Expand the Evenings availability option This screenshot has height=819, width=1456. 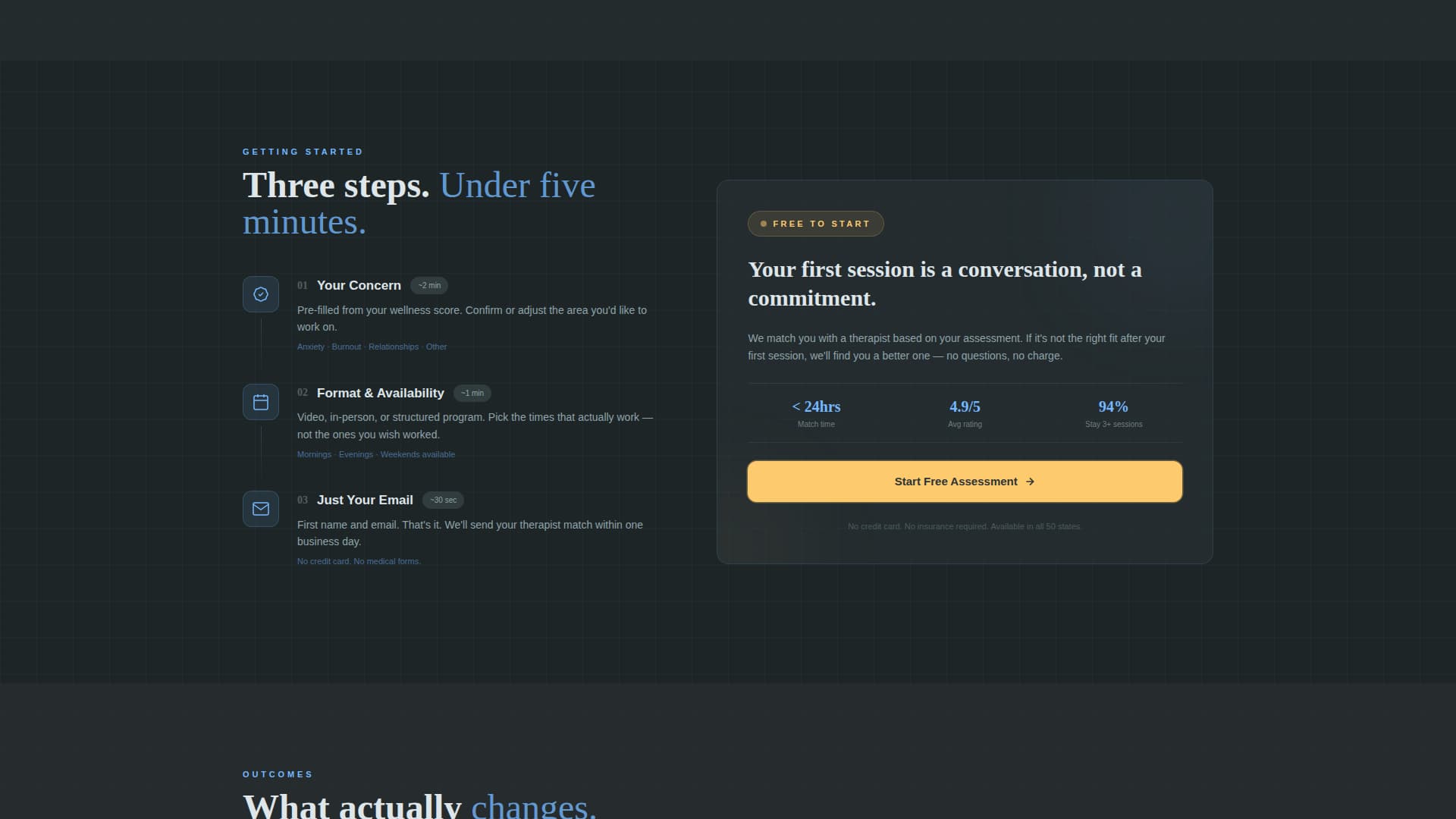[x=356, y=454]
